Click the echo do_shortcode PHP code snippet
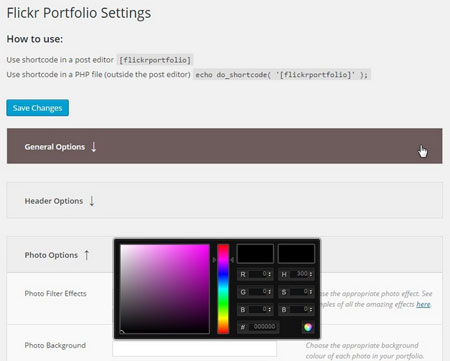 [282, 75]
